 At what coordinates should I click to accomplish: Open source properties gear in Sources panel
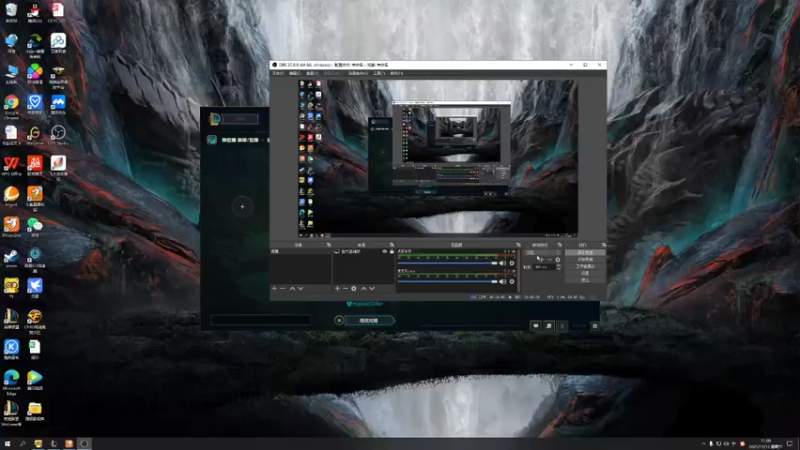(354, 289)
